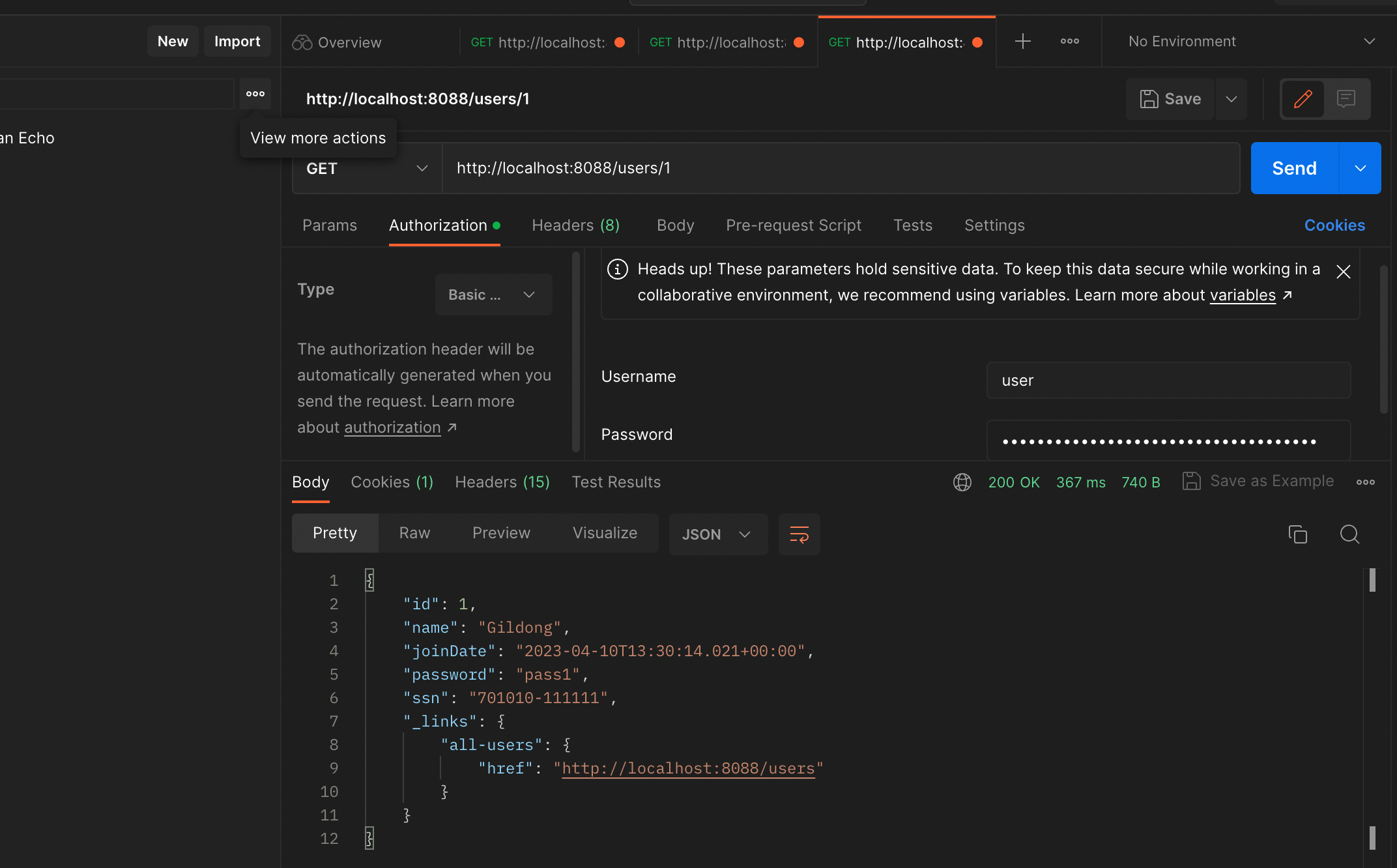Open tab options ellipsis next to plus

tap(1070, 41)
